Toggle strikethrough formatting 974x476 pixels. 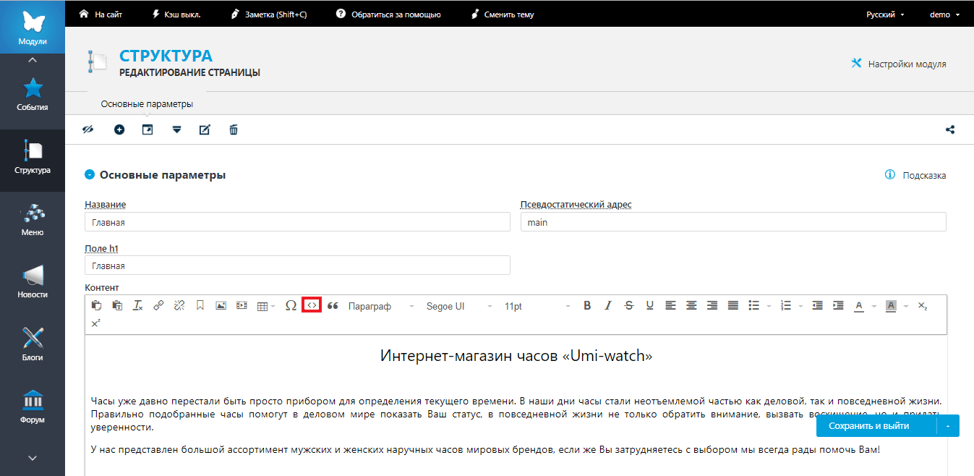pyautogui.click(x=629, y=306)
